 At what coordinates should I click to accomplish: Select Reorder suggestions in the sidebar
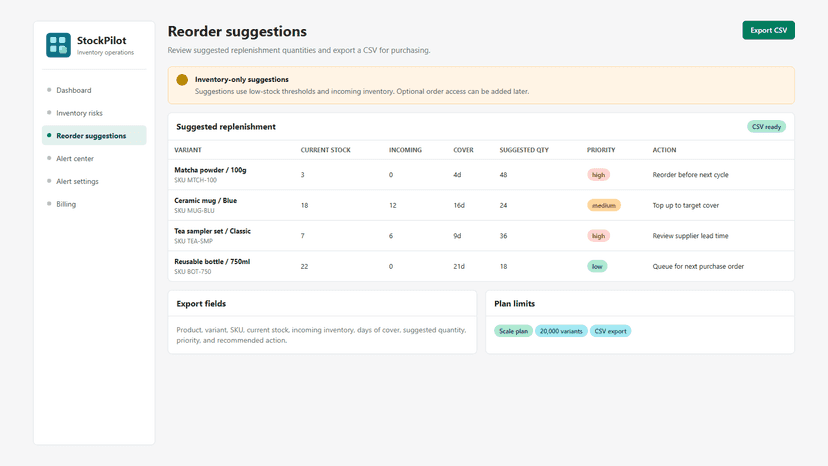coord(94,136)
